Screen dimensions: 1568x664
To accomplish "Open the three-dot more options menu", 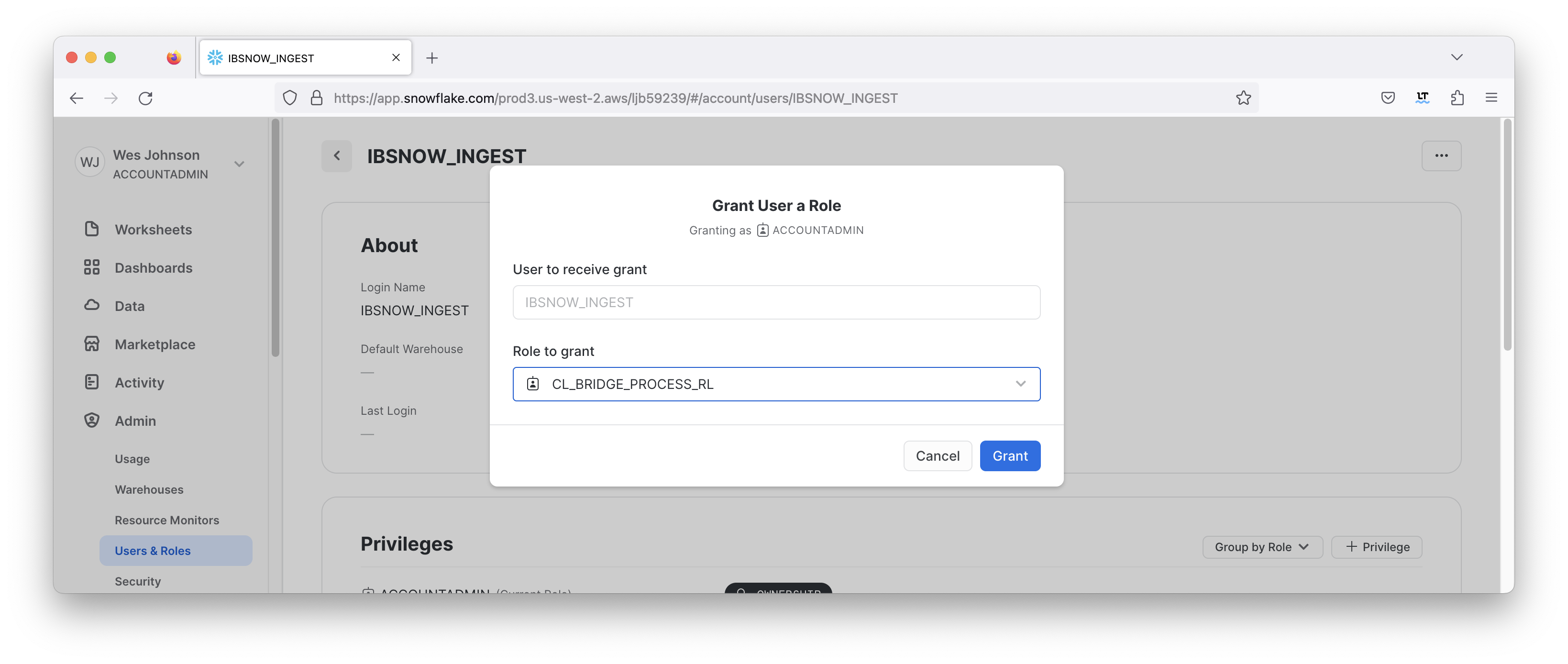I will [1441, 156].
